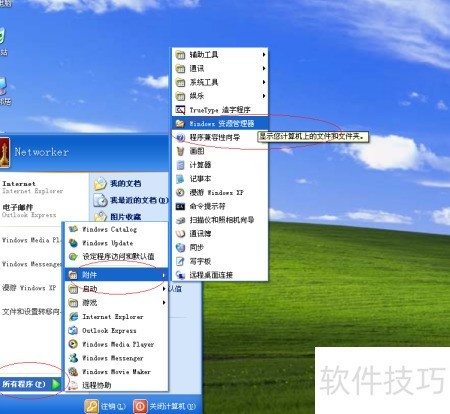Screen dimensions: 450x414
Task: Click the Windows Movie Maker icon
Action: [73, 372]
